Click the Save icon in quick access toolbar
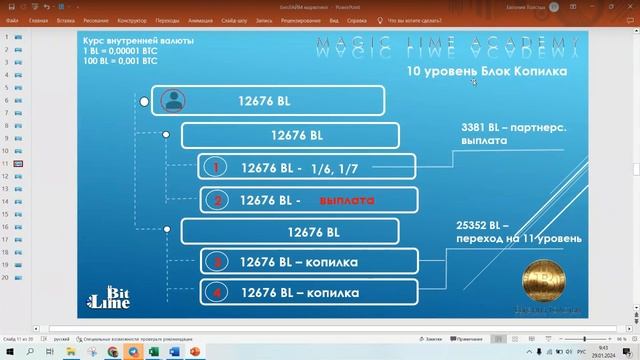This screenshot has height=360, width=640. 11,7
